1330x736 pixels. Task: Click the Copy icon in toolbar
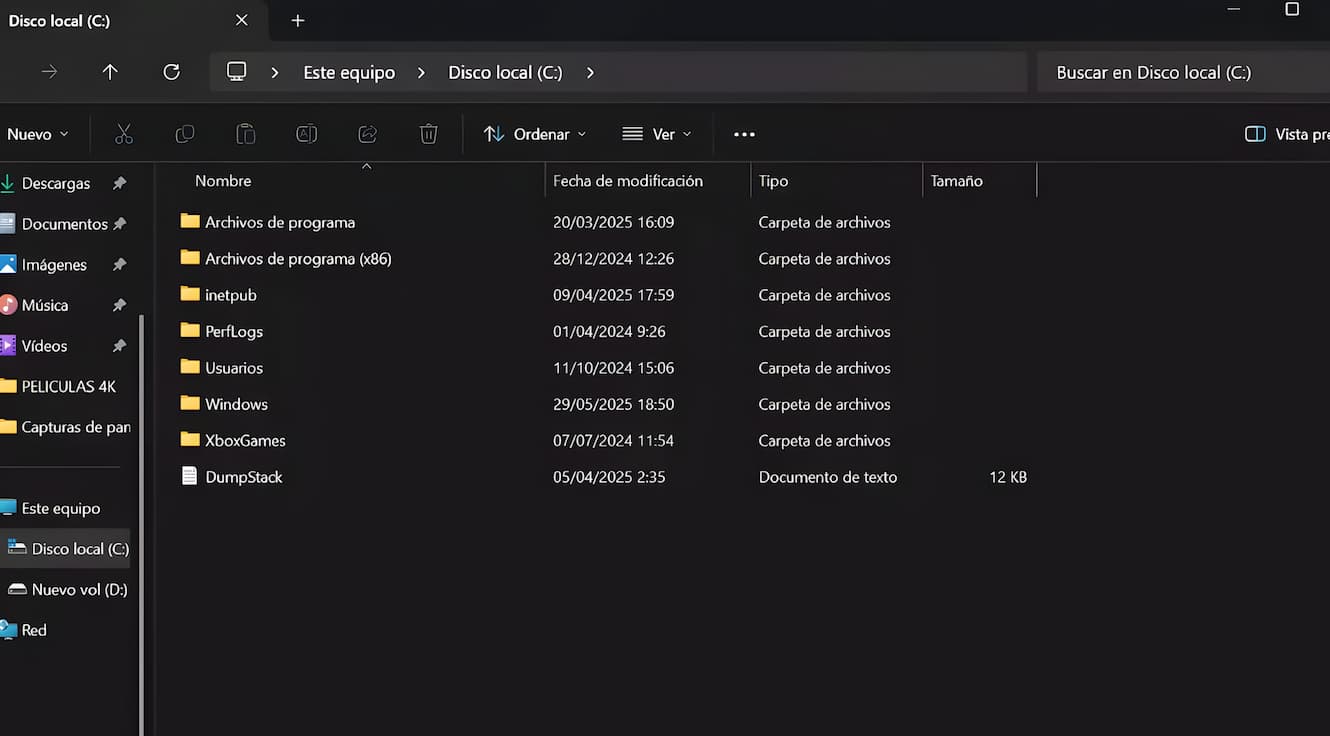[x=185, y=134]
